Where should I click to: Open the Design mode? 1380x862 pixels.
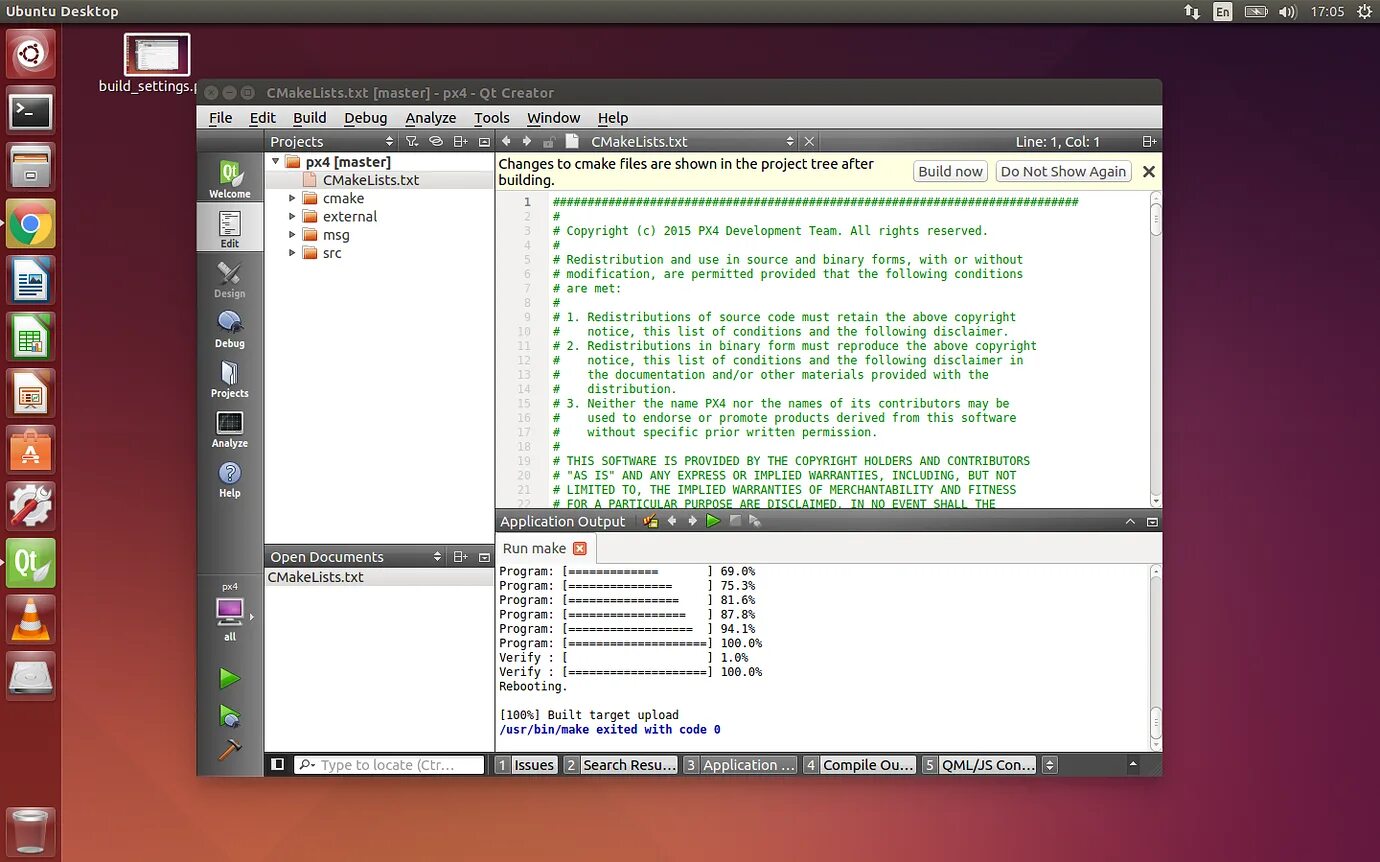(230, 279)
